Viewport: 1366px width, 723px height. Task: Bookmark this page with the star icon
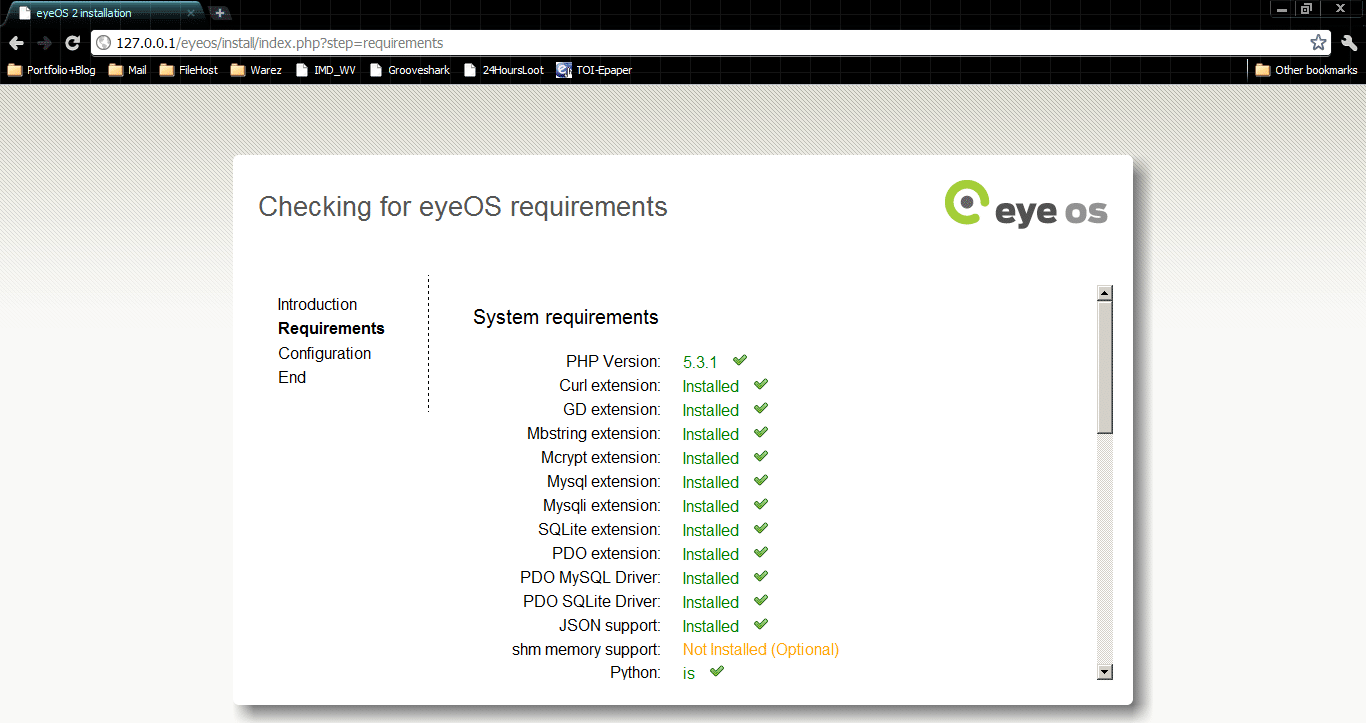click(1318, 43)
